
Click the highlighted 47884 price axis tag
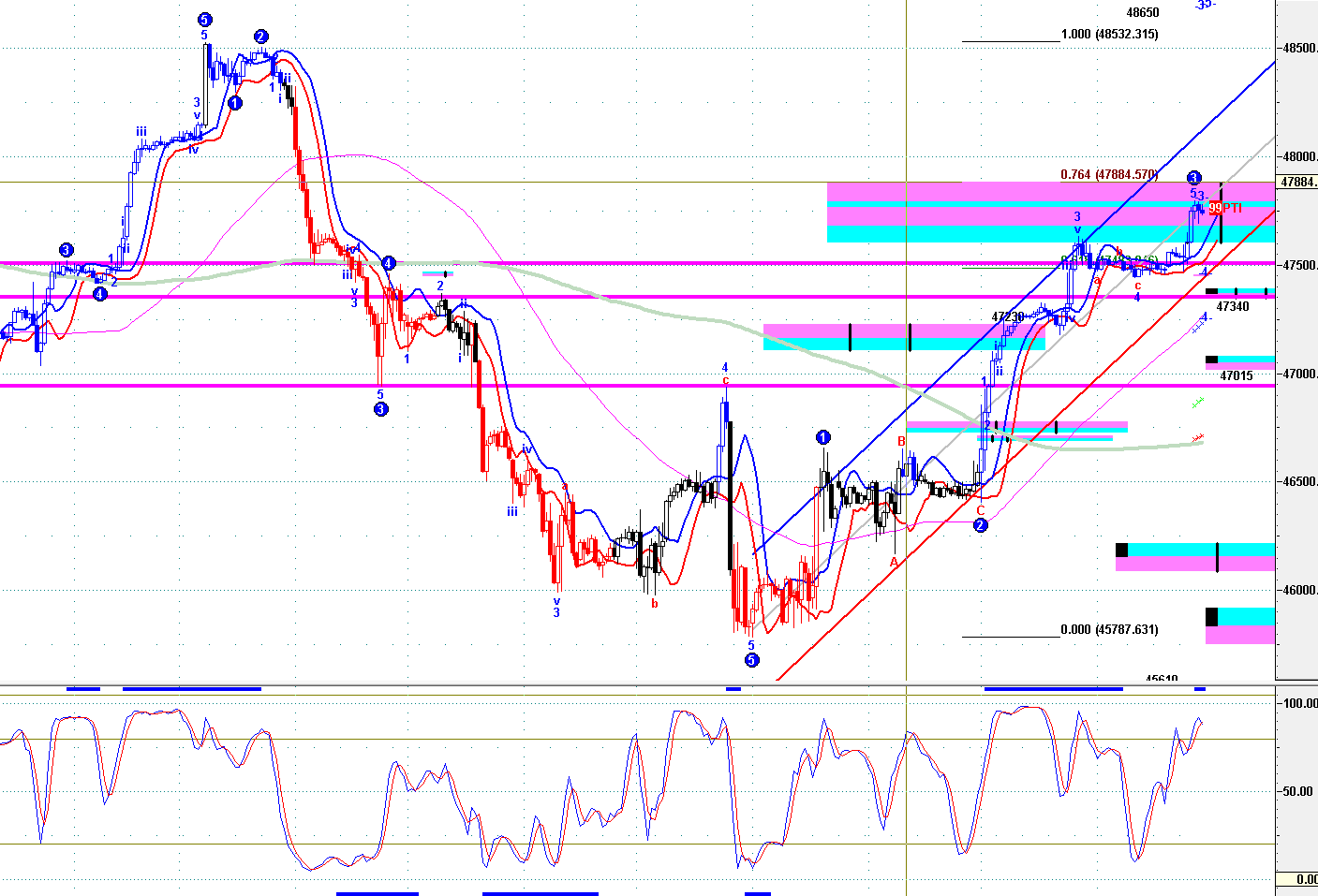pos(1298,183)
